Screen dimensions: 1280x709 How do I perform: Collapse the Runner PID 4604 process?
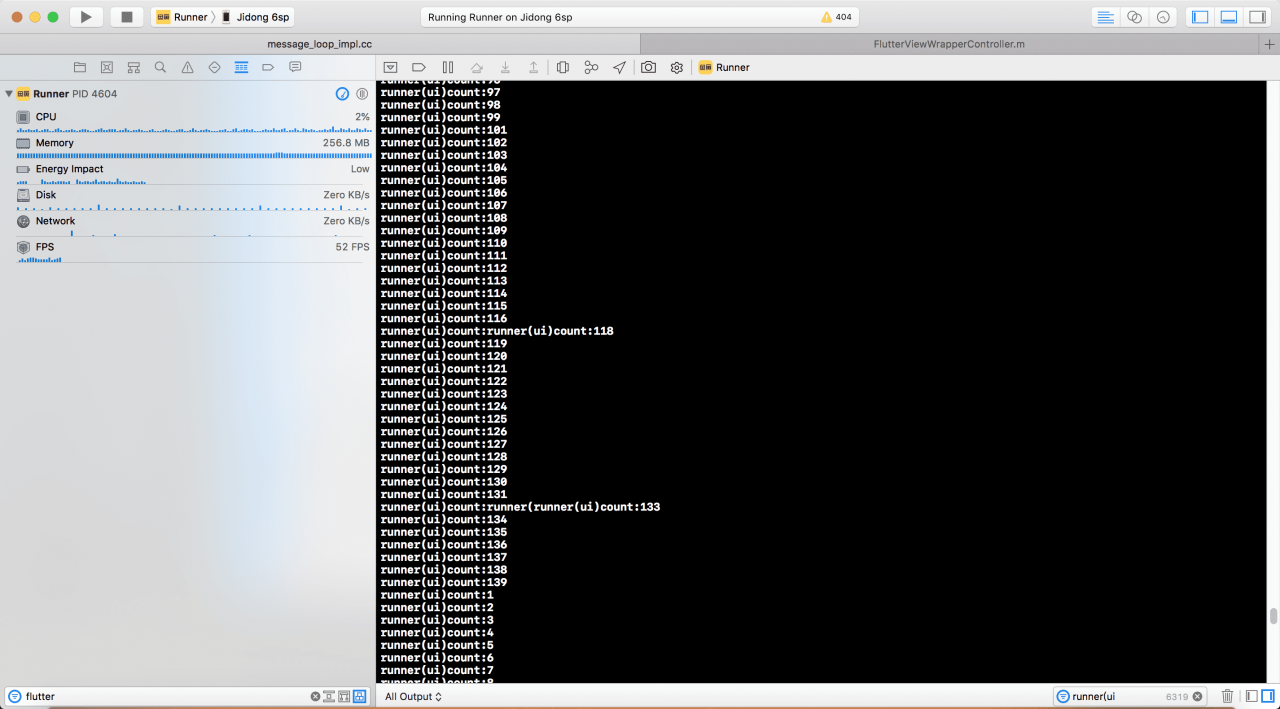[9, 94]
